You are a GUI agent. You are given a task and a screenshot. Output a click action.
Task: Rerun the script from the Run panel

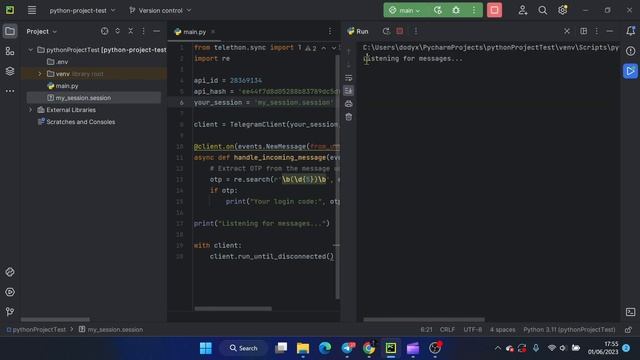tap(386, 31)
